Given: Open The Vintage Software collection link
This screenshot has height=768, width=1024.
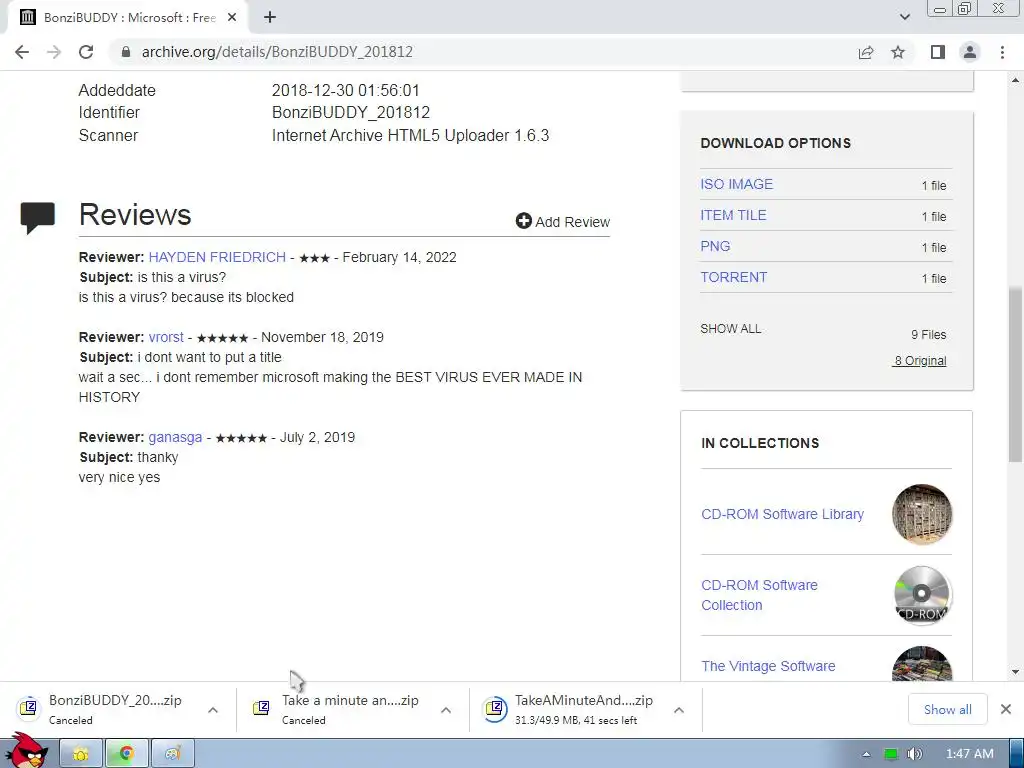Looking at the screenshot, I should click(768, 666).
